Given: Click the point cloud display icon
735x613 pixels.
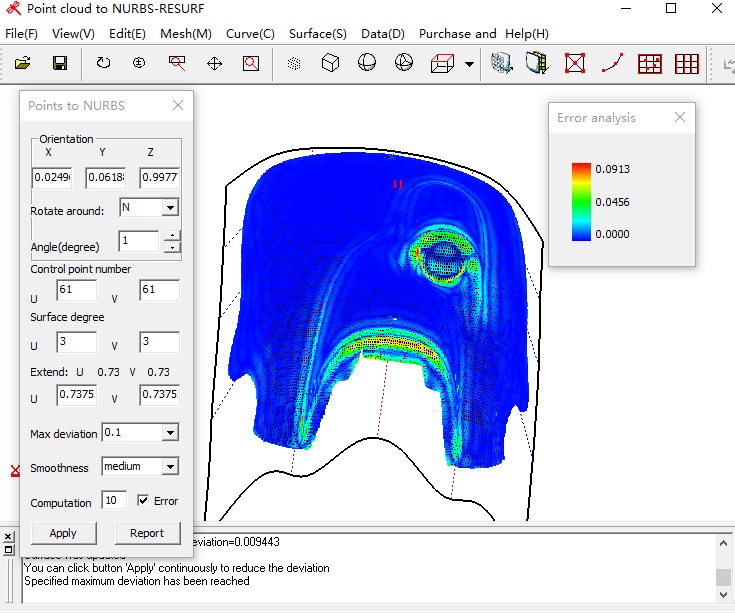Looking at the screenshot, I should click(294, 64).
